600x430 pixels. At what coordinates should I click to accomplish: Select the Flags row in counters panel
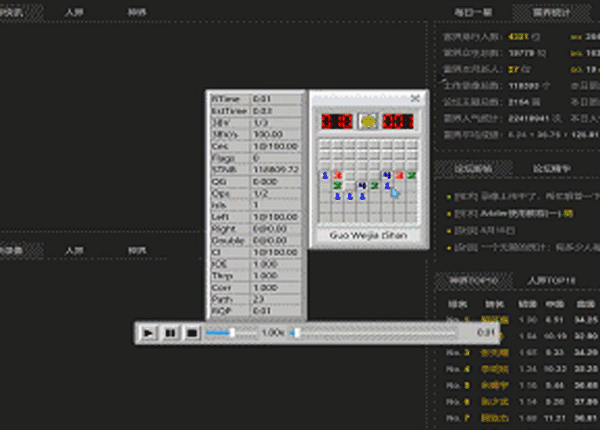tap(256, 158)
